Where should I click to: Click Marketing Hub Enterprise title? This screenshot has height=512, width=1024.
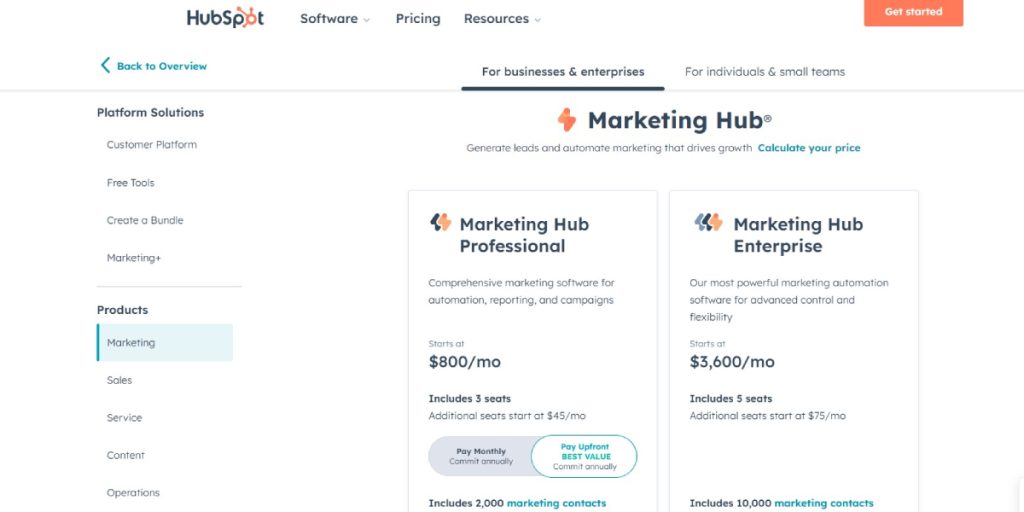point(798,235)
